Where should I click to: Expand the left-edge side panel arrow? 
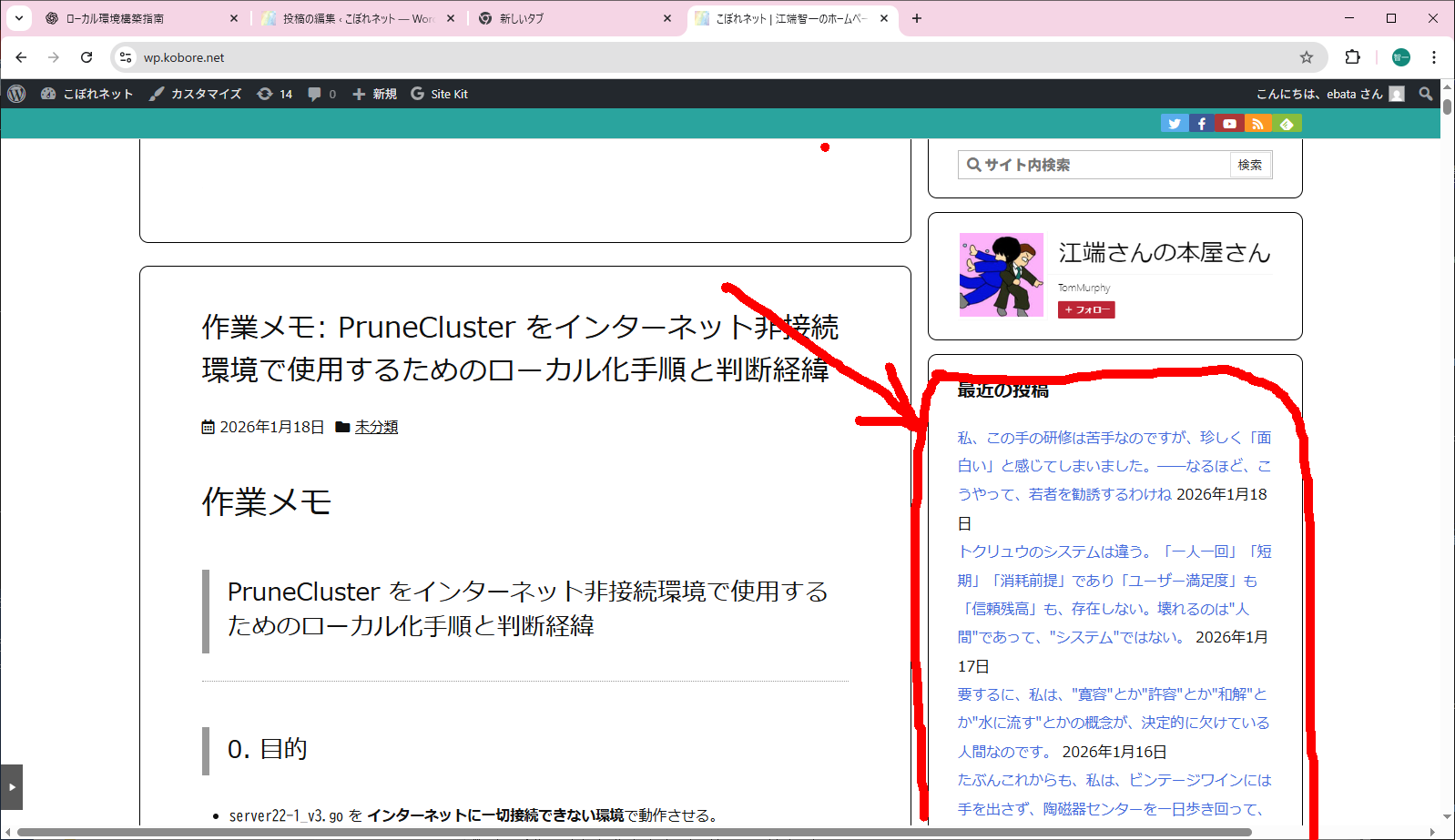(x=12, y=787)
